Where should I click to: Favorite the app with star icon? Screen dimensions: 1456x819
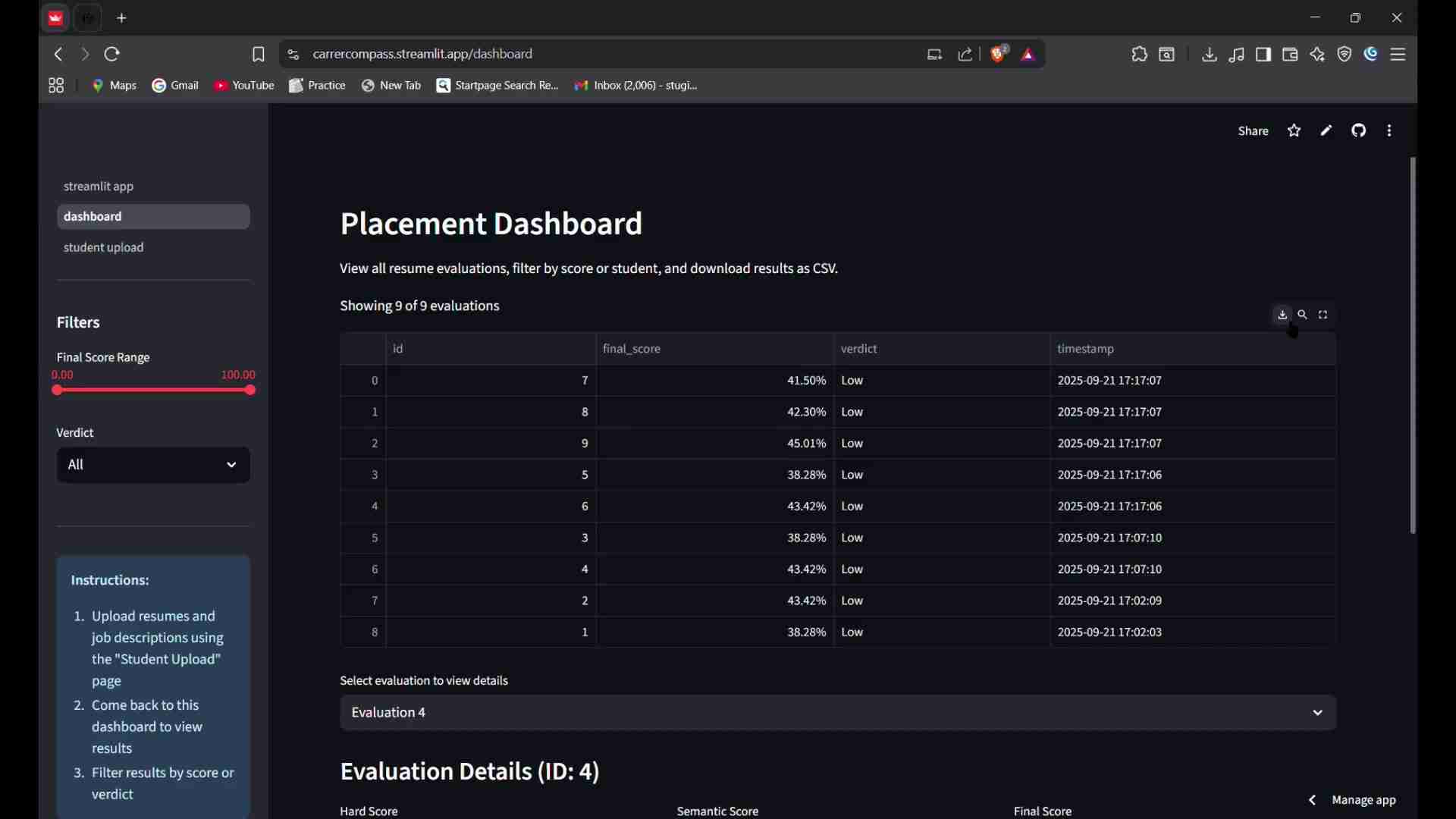[1294, 131]
